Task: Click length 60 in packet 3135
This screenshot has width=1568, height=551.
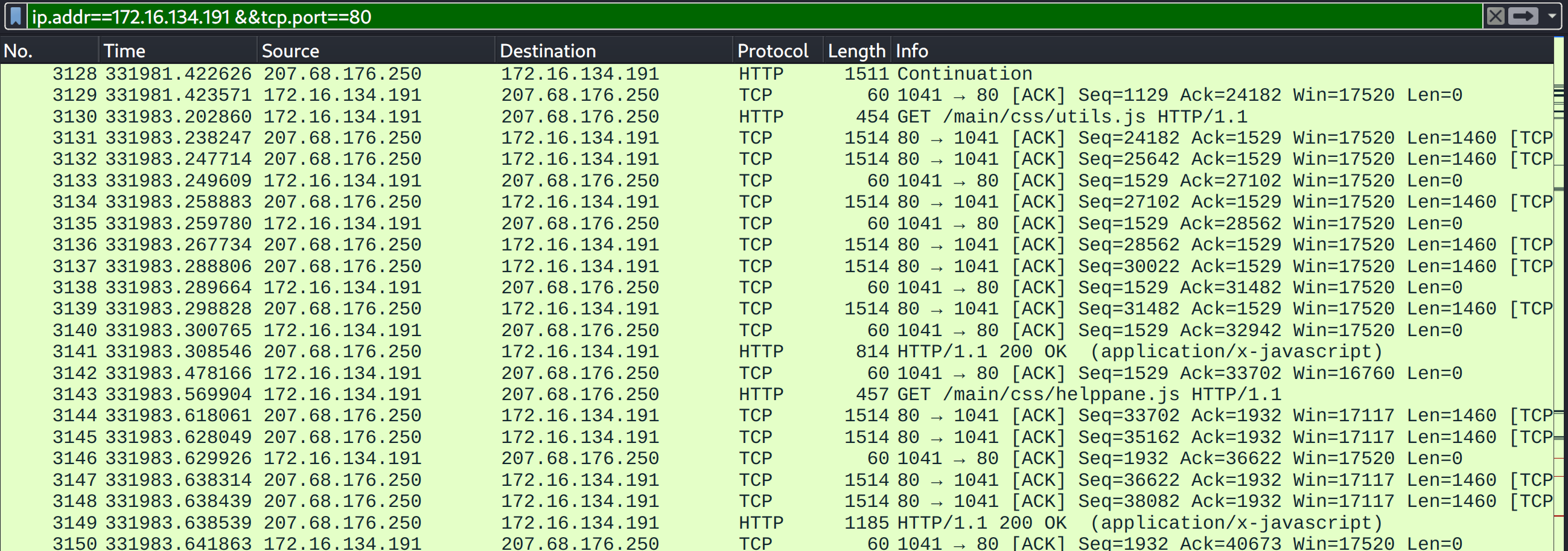Action: click(878, 223)
